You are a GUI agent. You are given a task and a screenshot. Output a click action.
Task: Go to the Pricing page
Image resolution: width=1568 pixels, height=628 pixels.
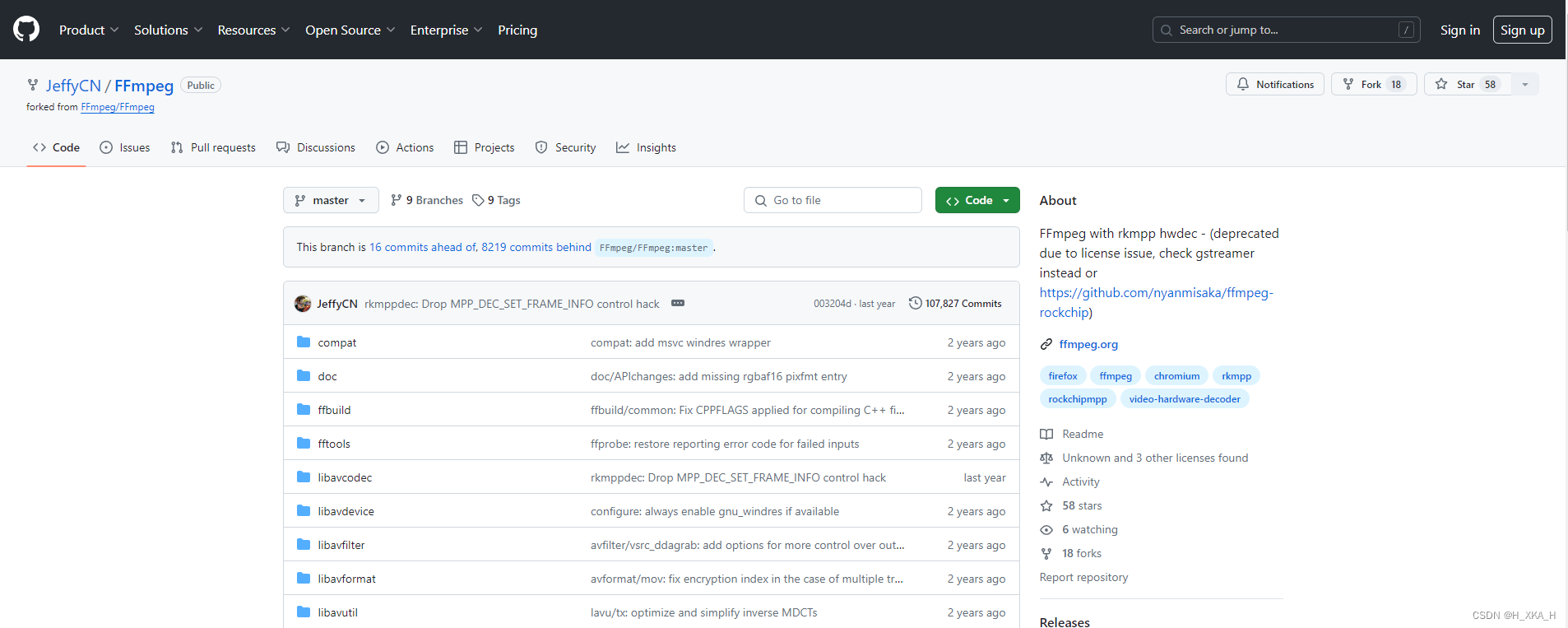coord(517,30)
